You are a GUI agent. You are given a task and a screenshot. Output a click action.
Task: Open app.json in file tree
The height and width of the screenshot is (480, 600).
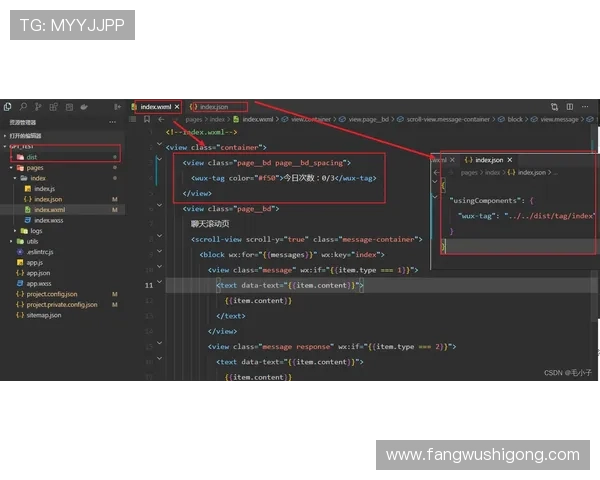[38, 272]
